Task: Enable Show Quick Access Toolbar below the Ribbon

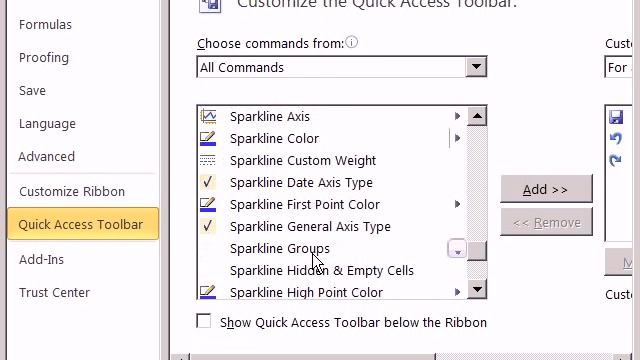Action: (x=204, y=321)
